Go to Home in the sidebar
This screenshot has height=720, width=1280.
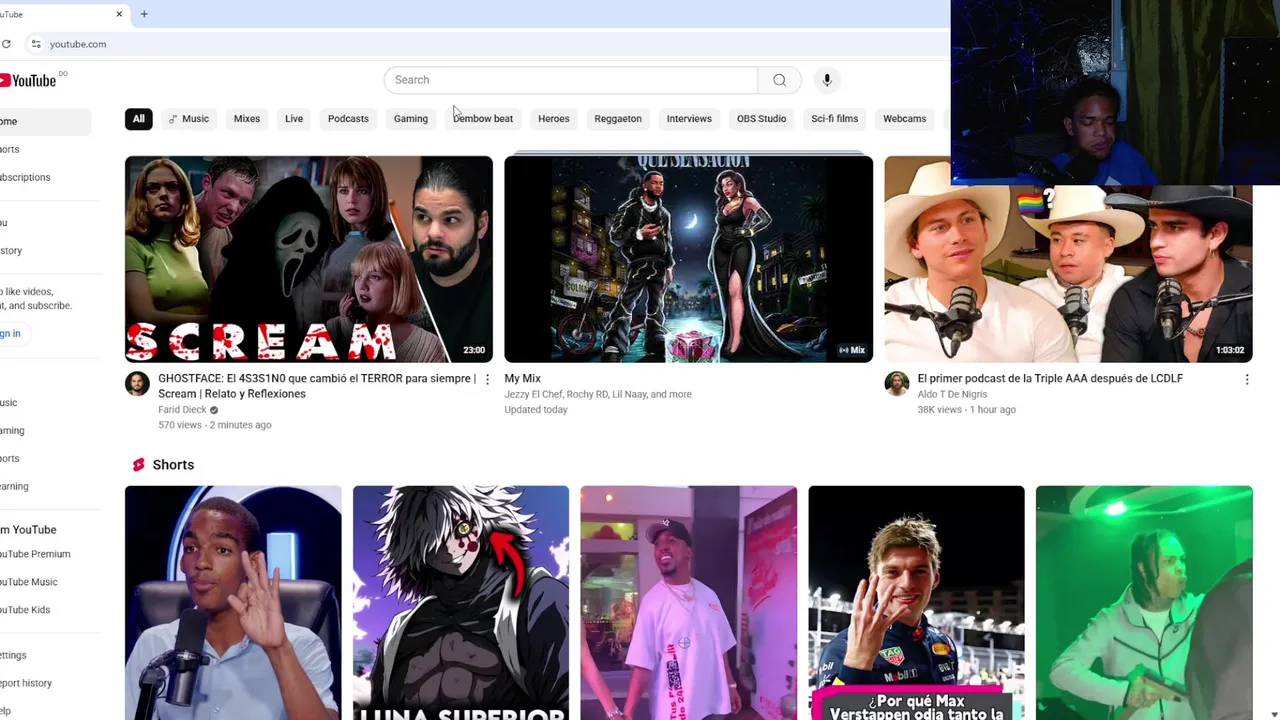[45, 122]
